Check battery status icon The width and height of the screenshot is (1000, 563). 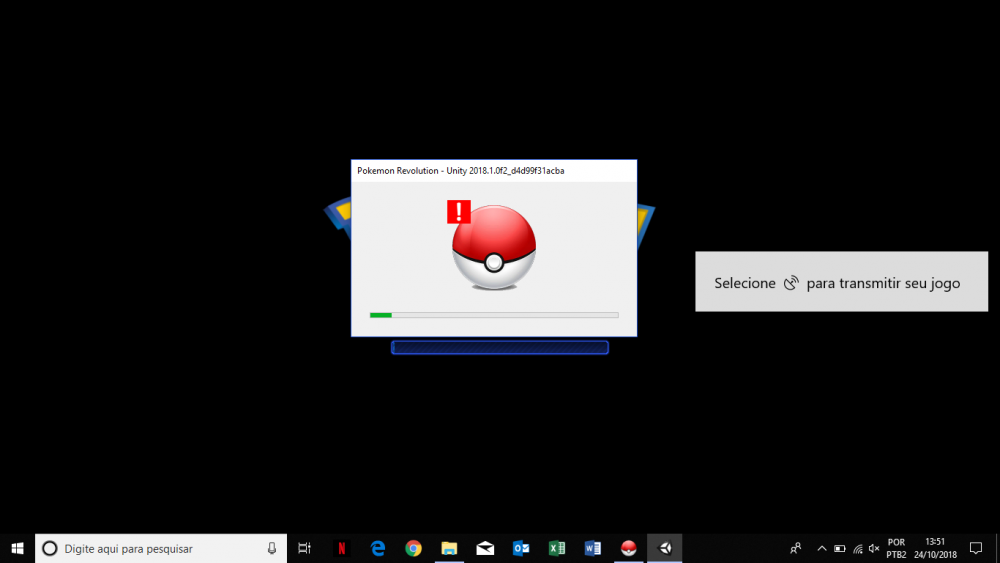[839, 548]
